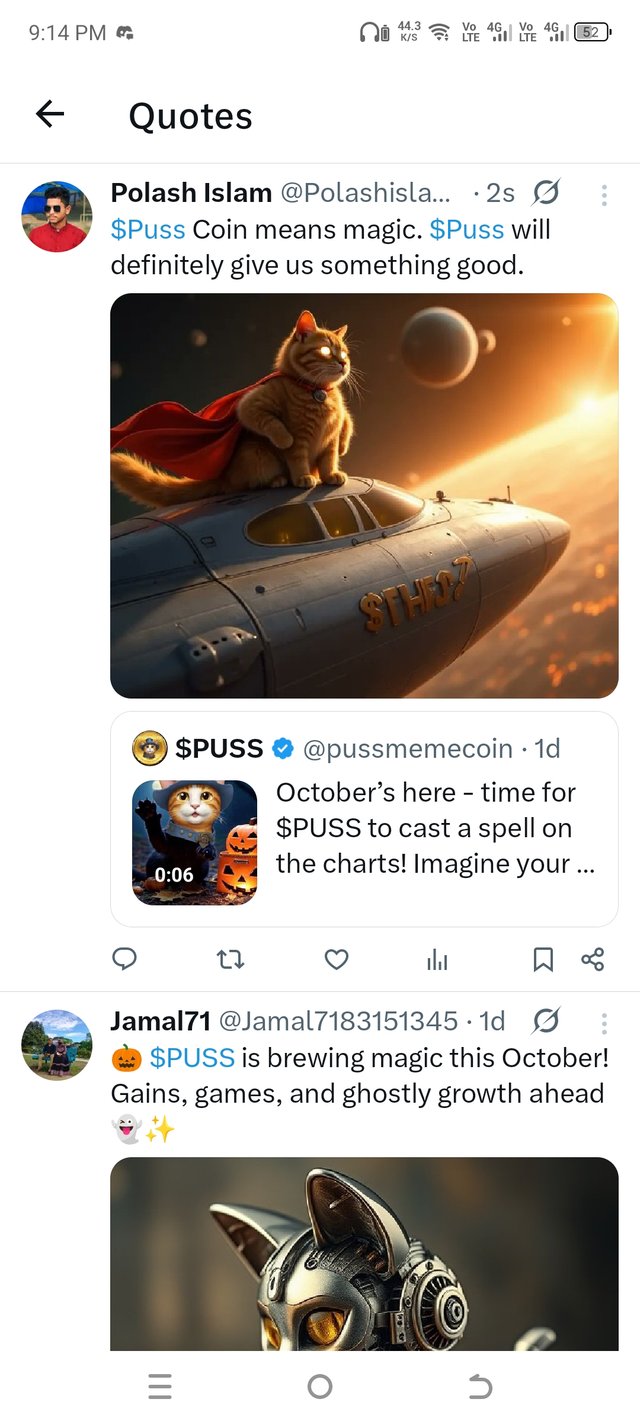Open Jamal71's profile picture
Image resolution: width=640 pixels, height=1422 pixels.
point(57,1044)
